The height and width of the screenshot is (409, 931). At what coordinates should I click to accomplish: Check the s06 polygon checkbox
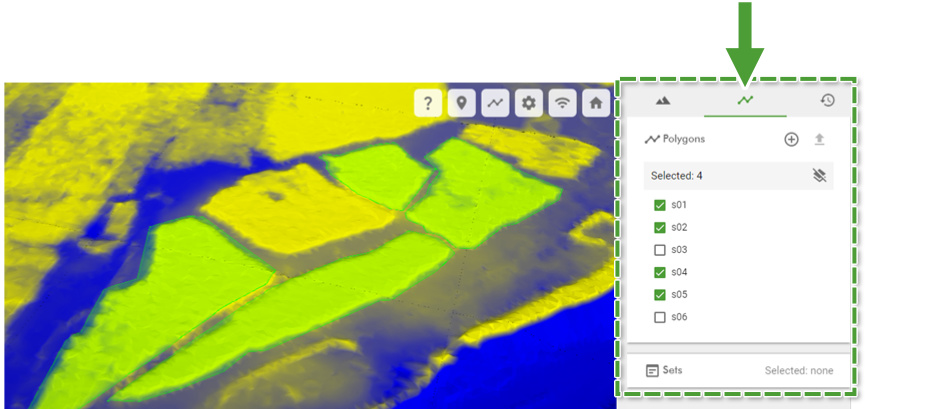click(x=659, y=317)
